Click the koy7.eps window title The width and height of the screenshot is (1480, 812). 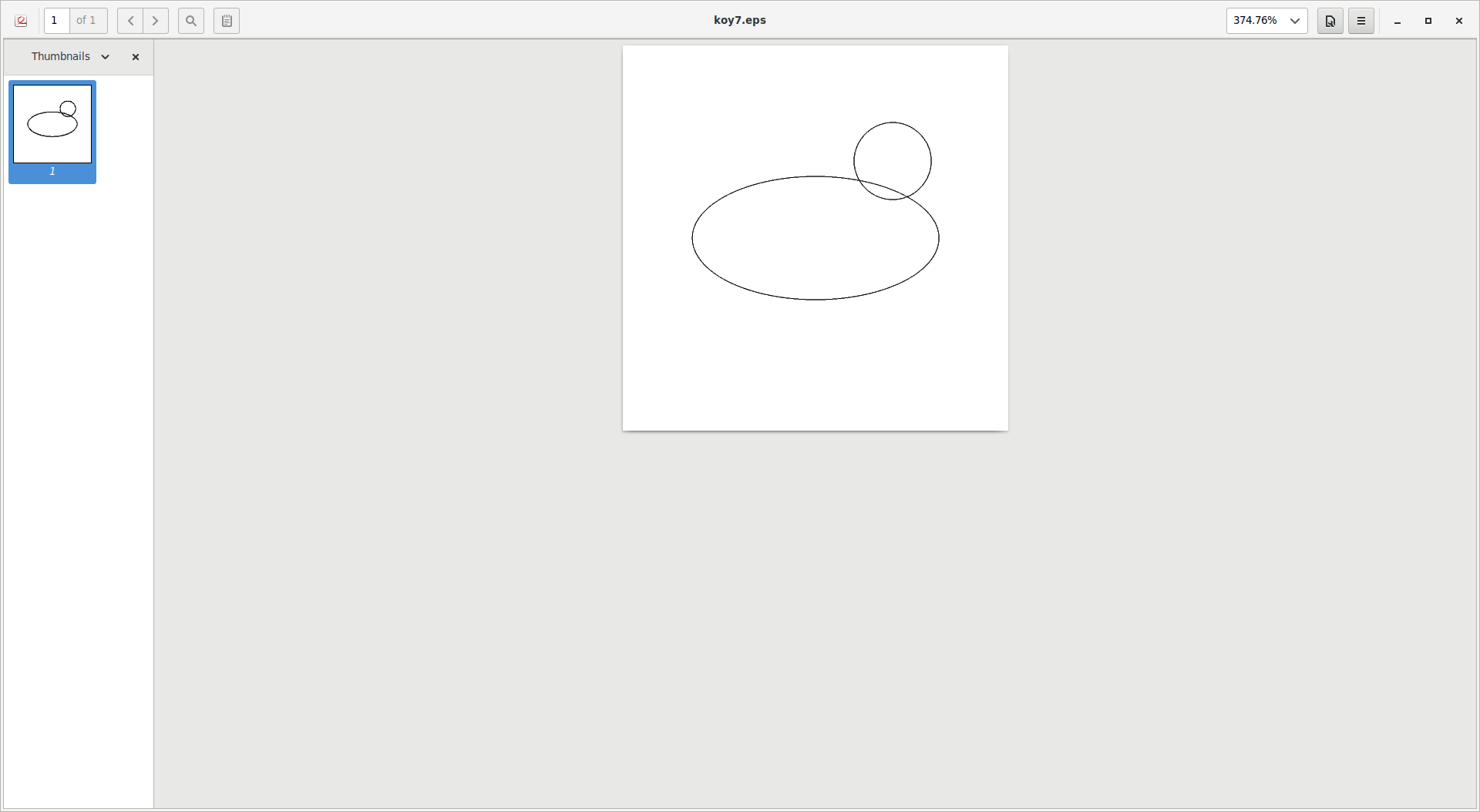(x=740, y=20)
